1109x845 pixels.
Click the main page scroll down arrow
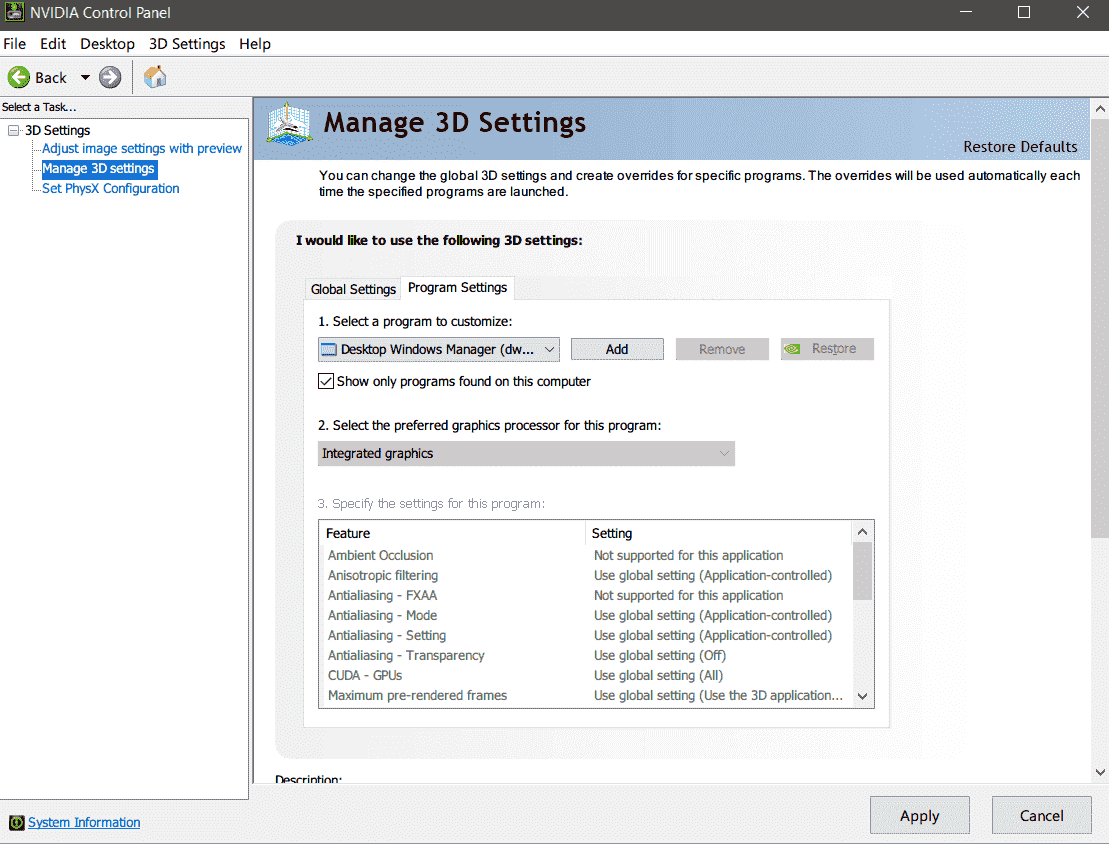pos(1100,772)
